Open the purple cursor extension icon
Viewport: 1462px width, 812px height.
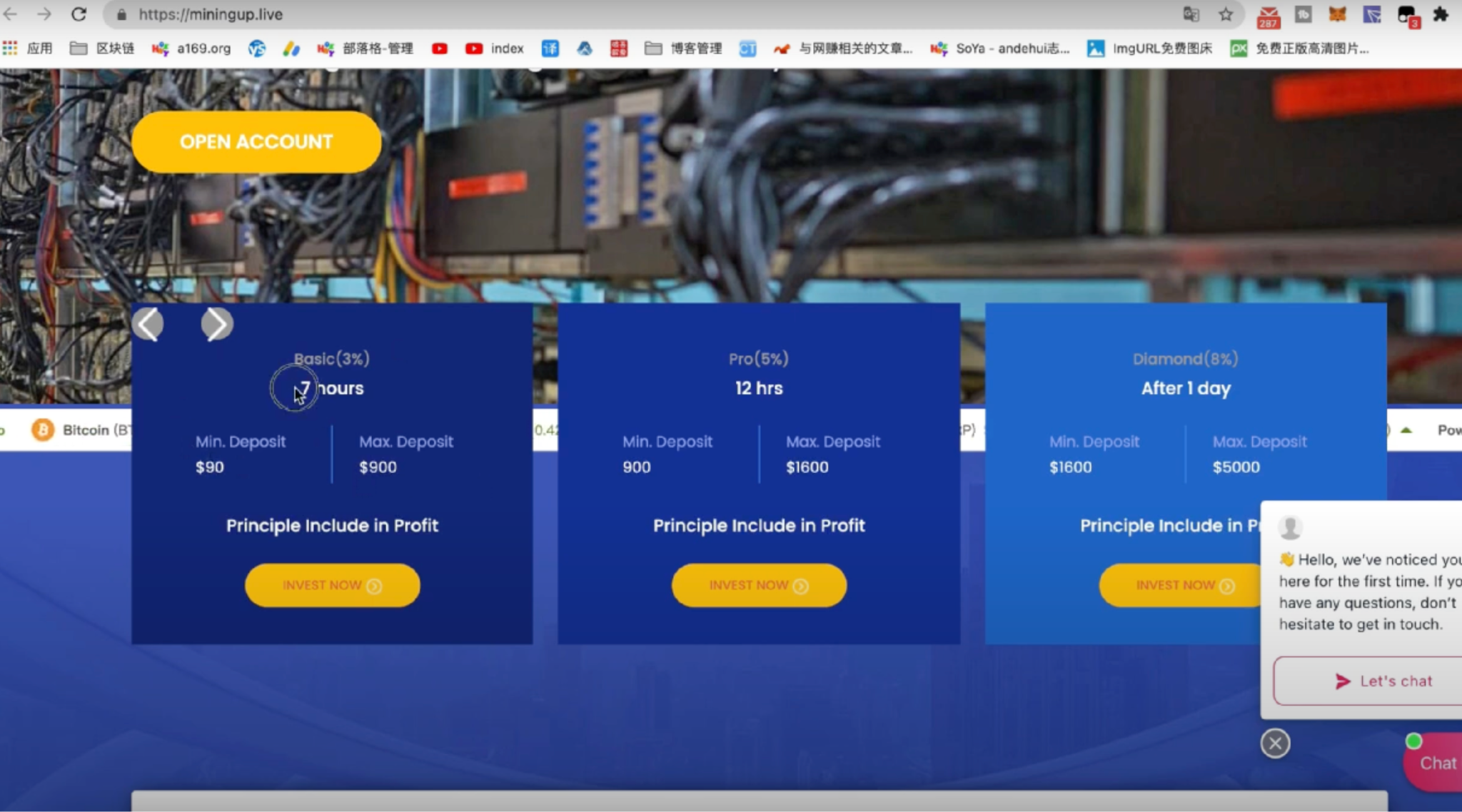[x=1371, y=14]
